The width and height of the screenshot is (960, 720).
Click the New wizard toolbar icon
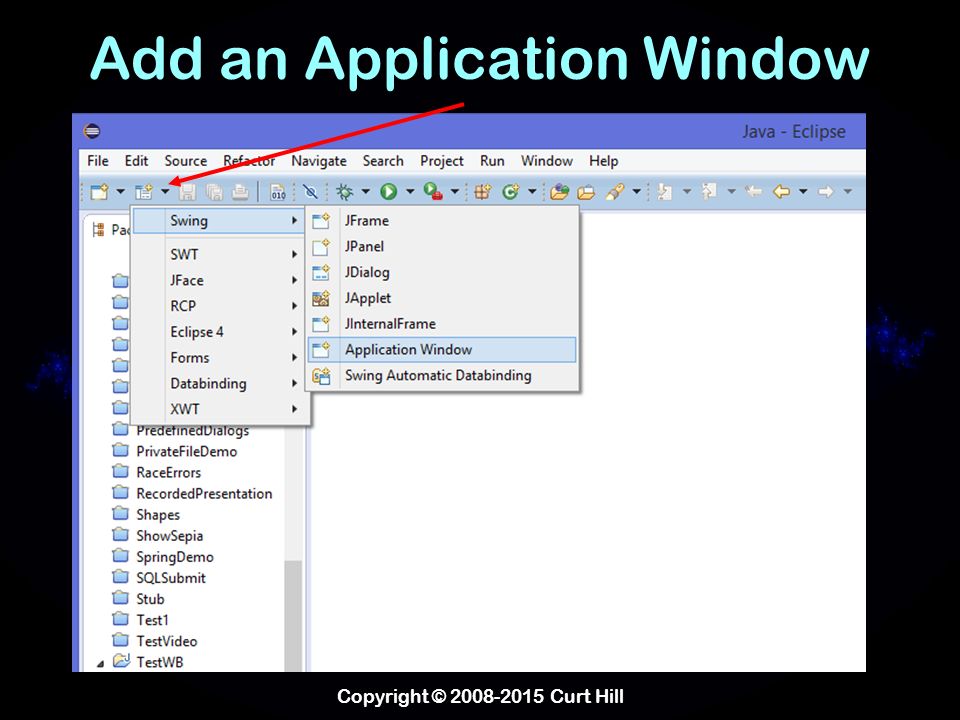(99, 192)
